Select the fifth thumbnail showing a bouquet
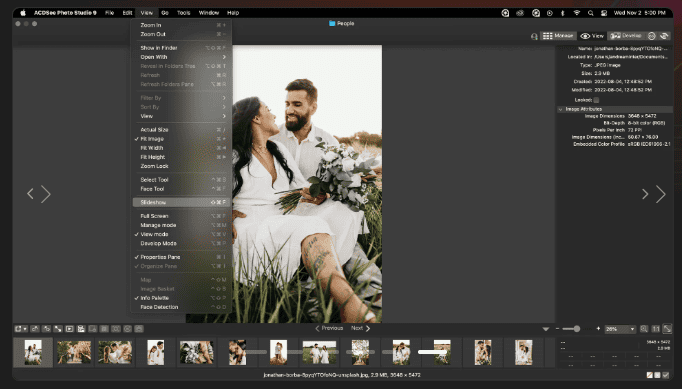 coord(197,352)
